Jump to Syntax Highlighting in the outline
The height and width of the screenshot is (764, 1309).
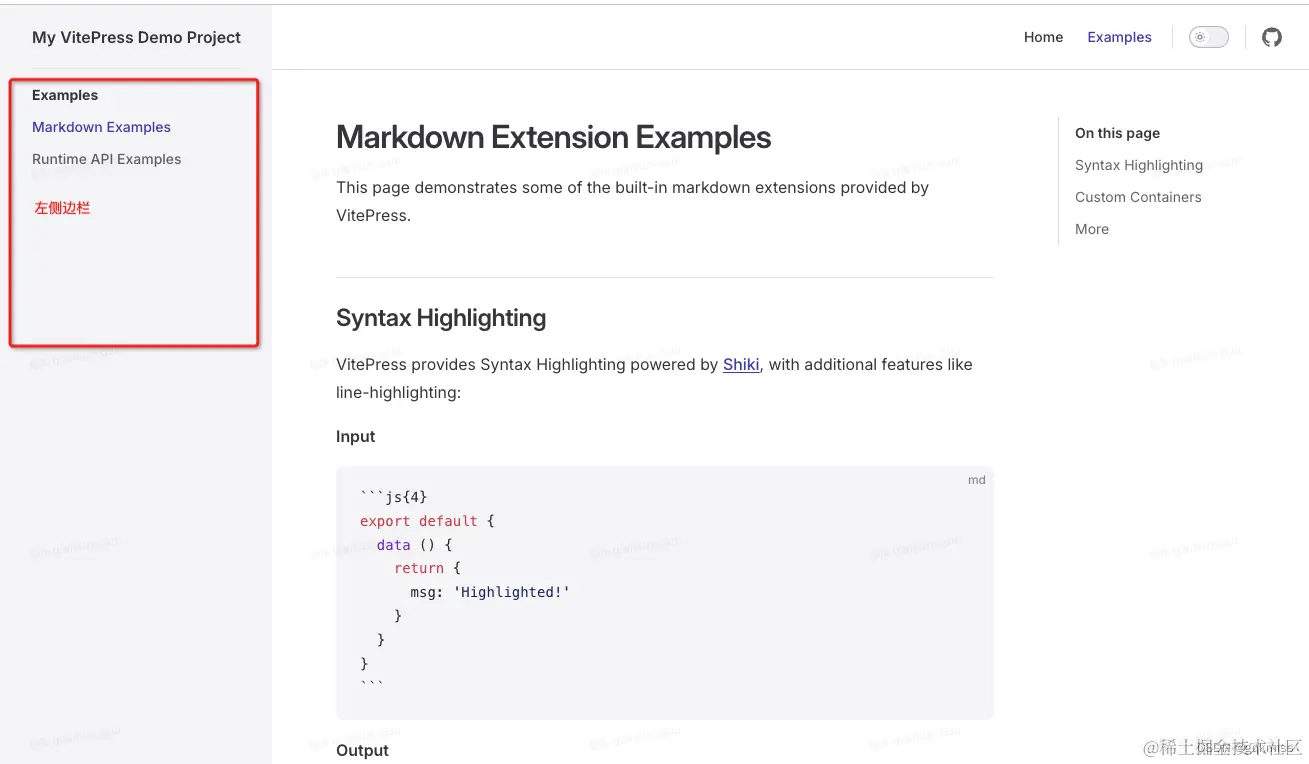pos(1138,165)
